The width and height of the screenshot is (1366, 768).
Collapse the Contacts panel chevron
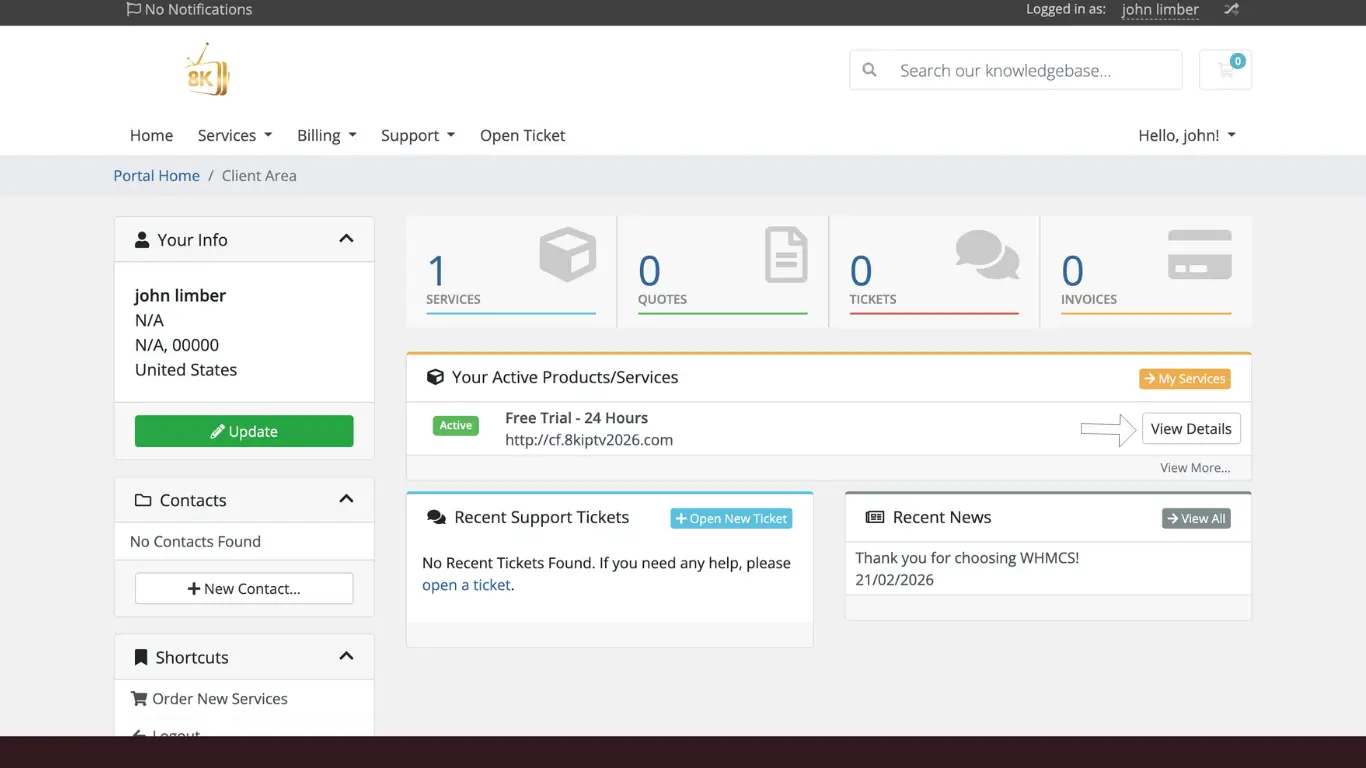tap(346, 499)
